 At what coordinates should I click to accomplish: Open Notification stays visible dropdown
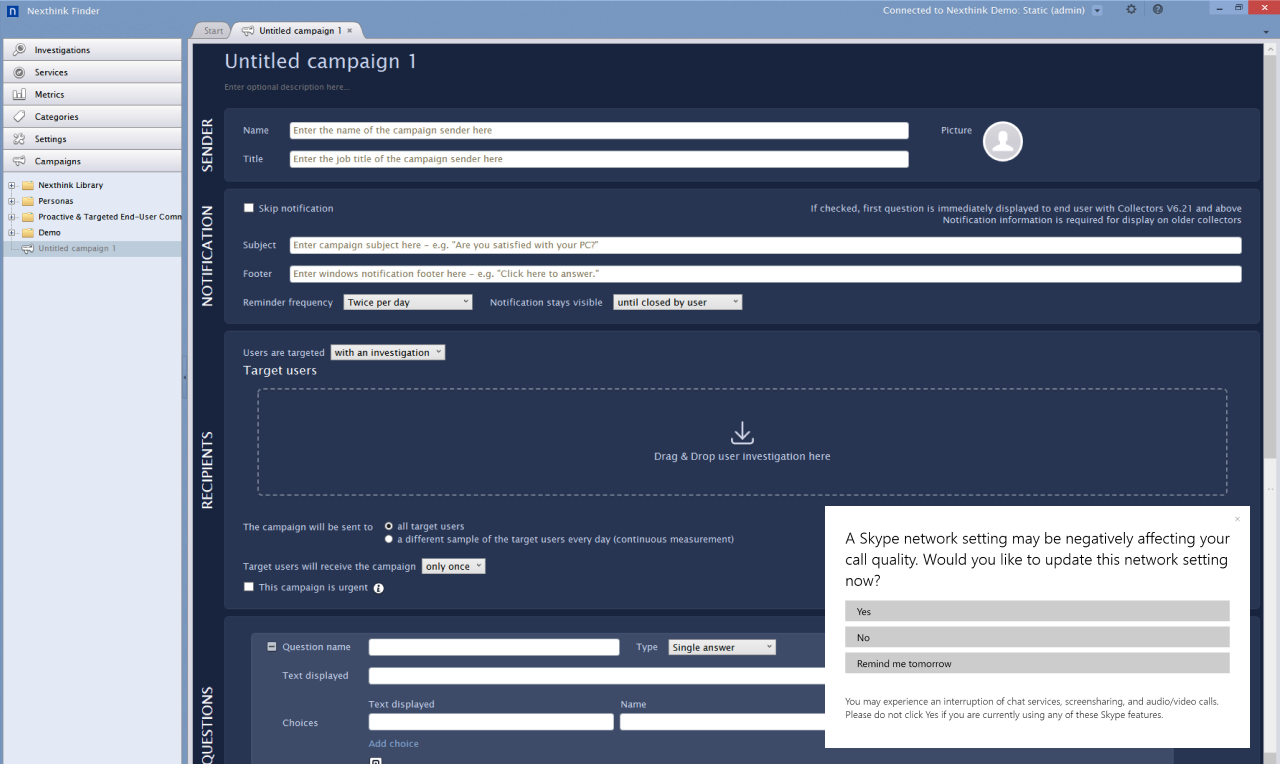click(677, 302)
